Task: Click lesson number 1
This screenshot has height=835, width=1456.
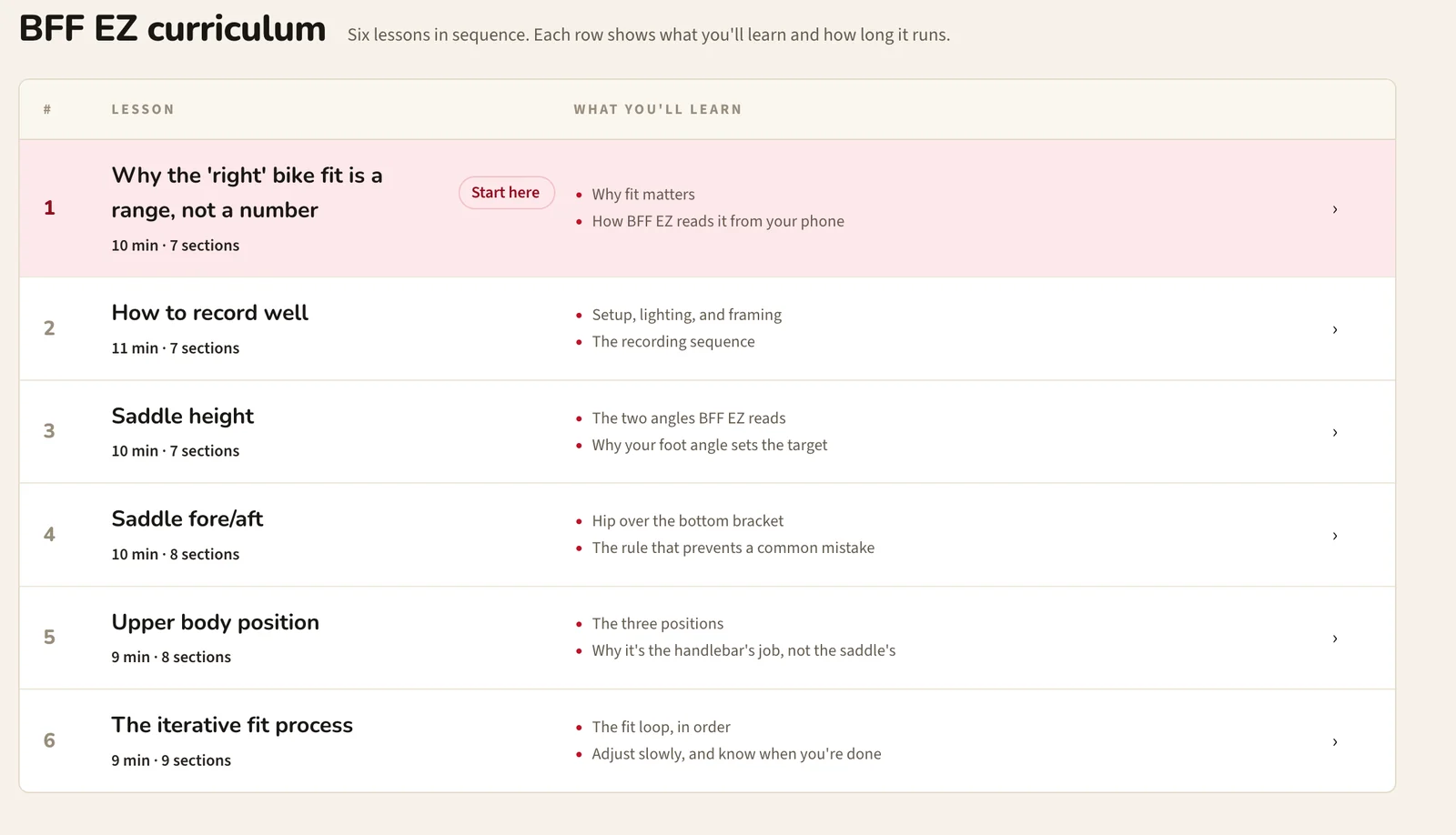Action: click(49, 208)
